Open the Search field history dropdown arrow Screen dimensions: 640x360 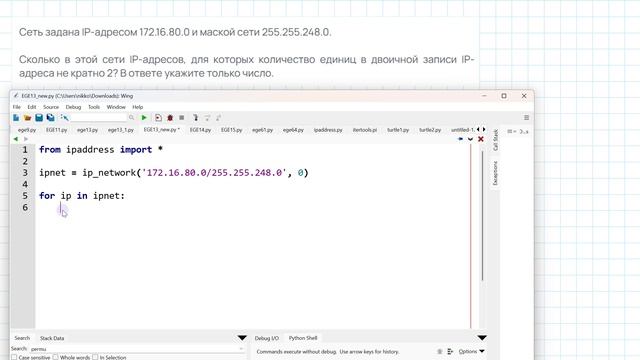[241, 349]
